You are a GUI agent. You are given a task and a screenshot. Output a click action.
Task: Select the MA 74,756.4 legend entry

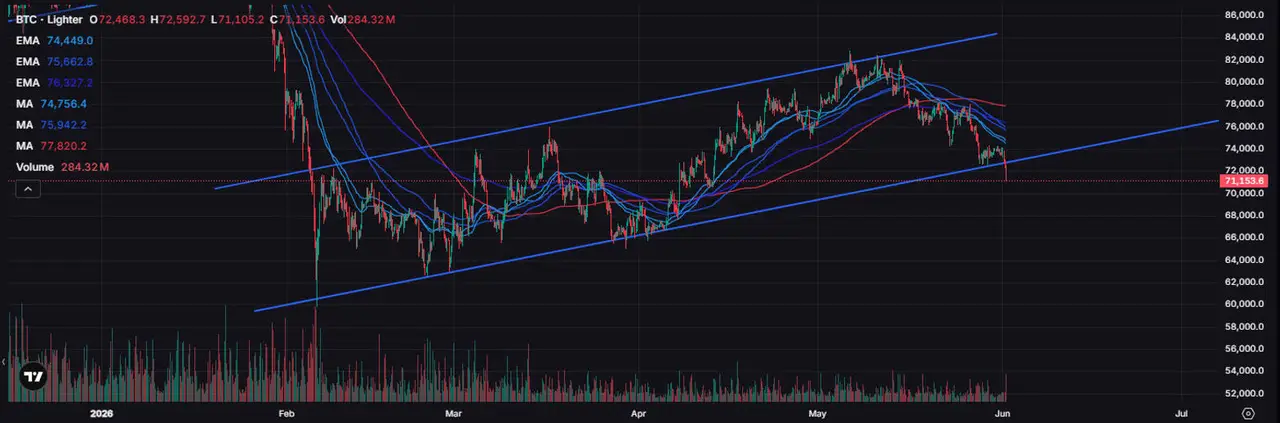[x=51, y=103]
